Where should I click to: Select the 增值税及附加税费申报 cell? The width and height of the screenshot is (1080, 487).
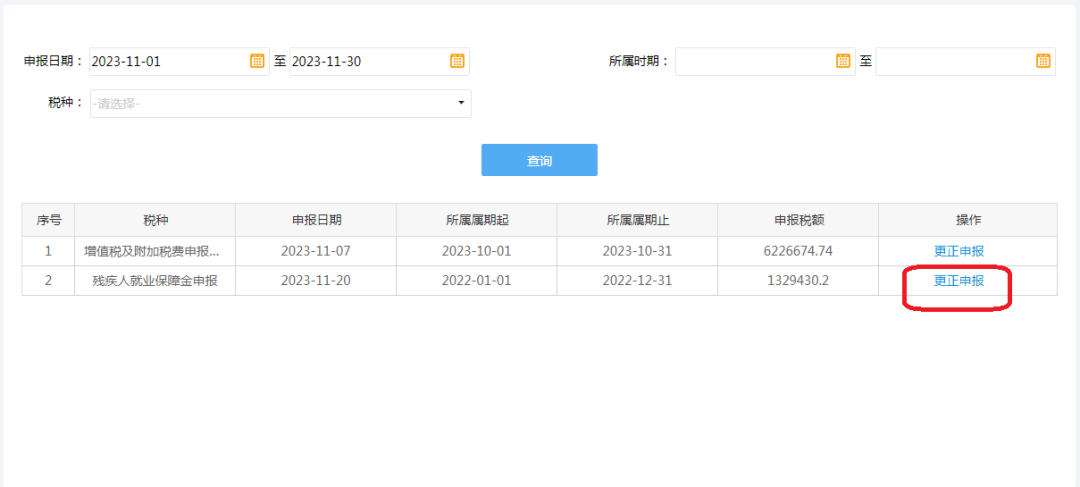155,251
